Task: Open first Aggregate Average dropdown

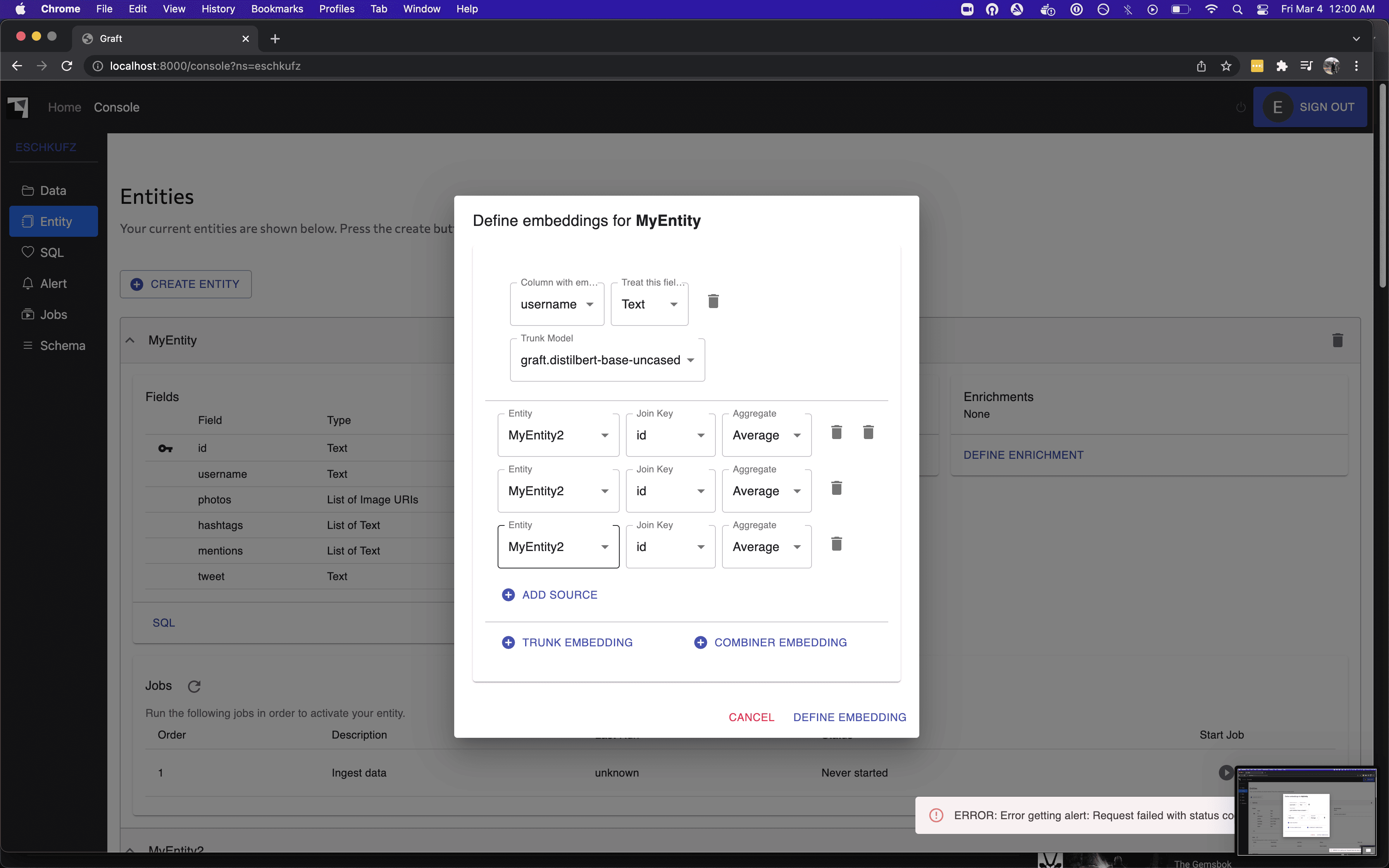Action: pos(766,436)
